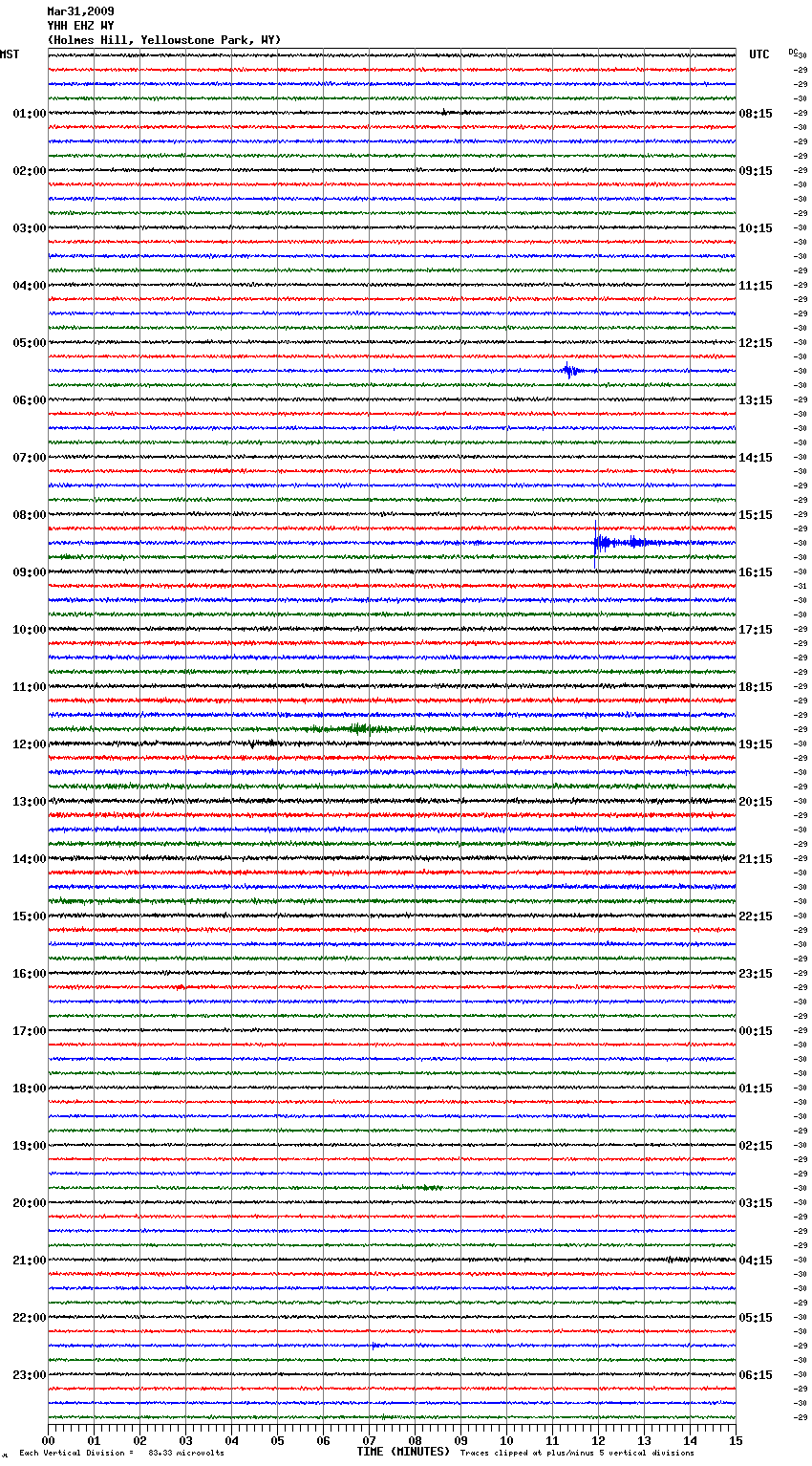Select the 14:00 MST time label
This screenshot has width=812, height=1466.
pyautogui.click(x=30, y=859)
